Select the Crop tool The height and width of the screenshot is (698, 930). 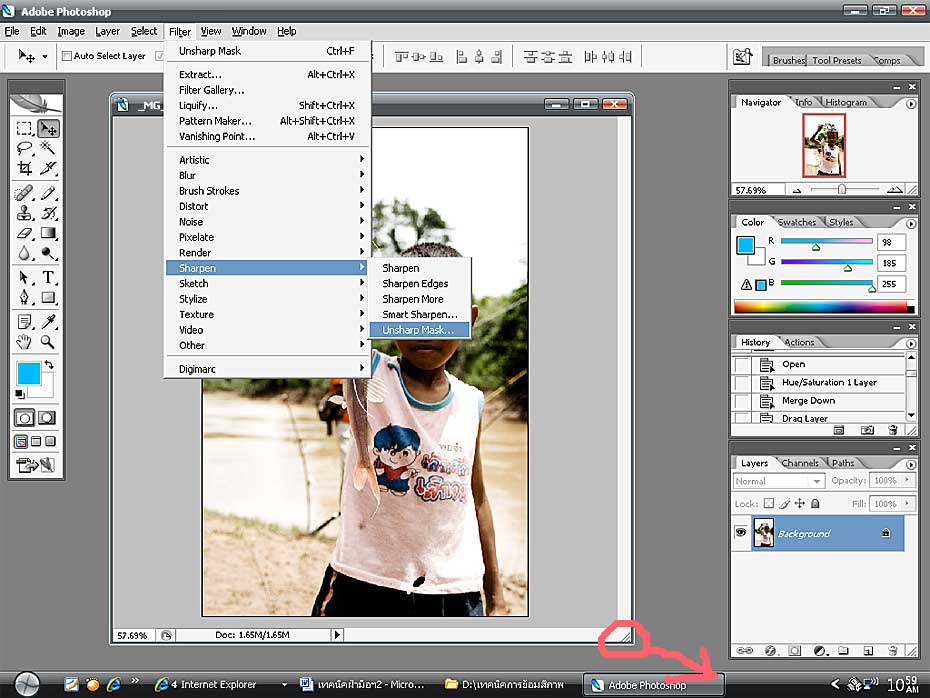point(24,168)
